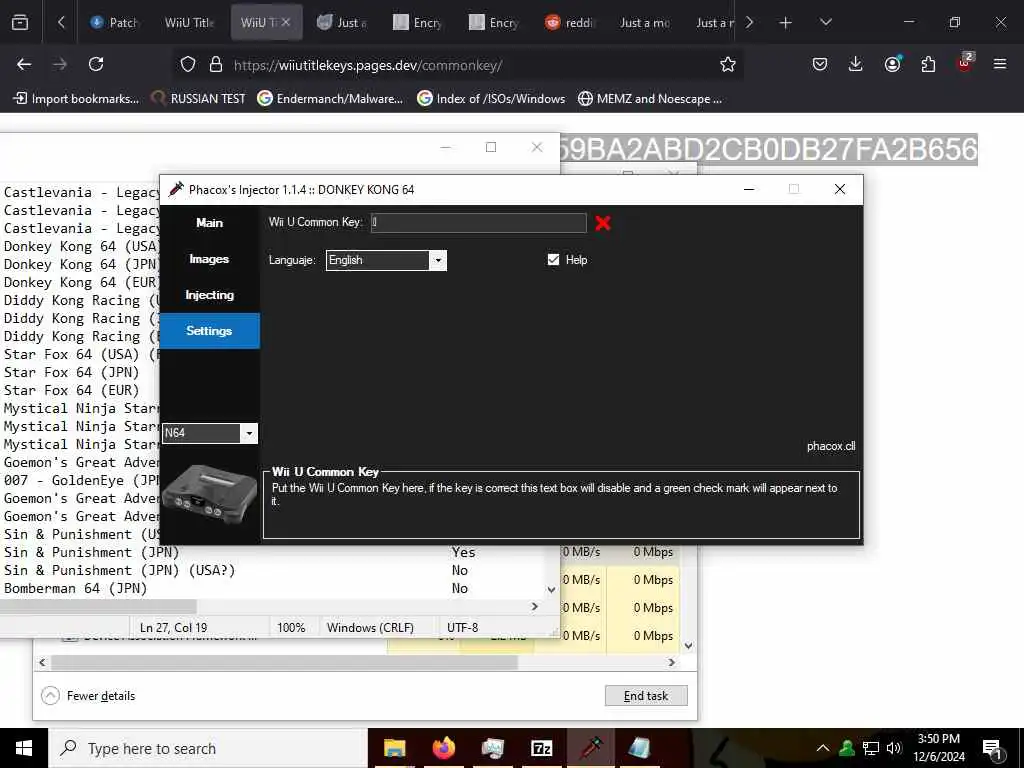Click the Nintendo 64 console image

click(210, 494)
